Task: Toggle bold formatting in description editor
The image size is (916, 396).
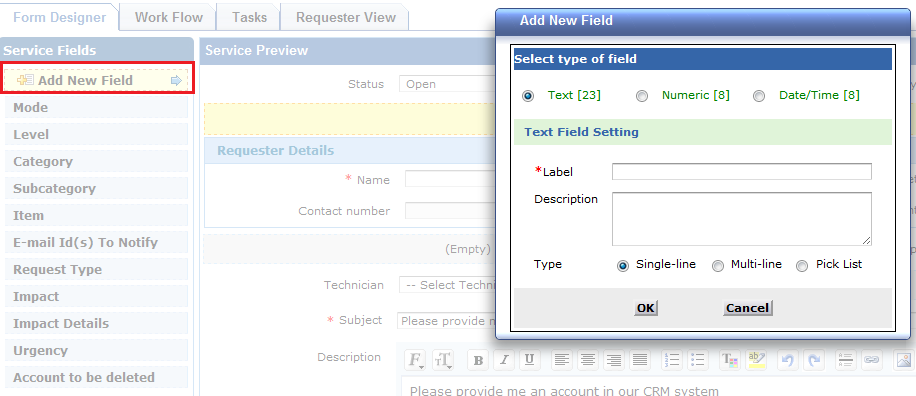Action: [478, 360]
